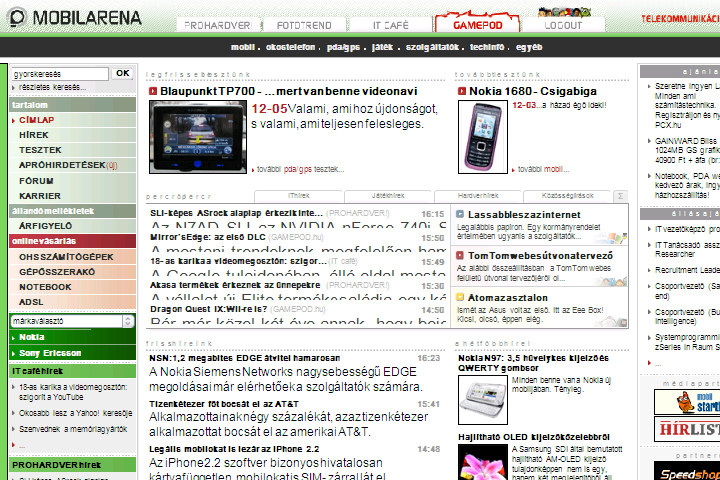Viewport: 720px width, 480px height.
Task: Open the IT CAFÉ site tab
Action: [391, 25]
